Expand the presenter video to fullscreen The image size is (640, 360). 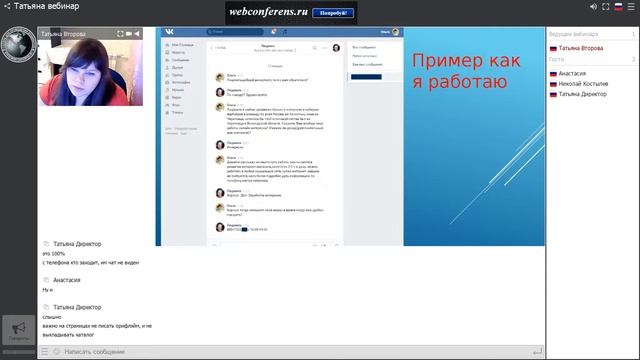click(120, 34)
